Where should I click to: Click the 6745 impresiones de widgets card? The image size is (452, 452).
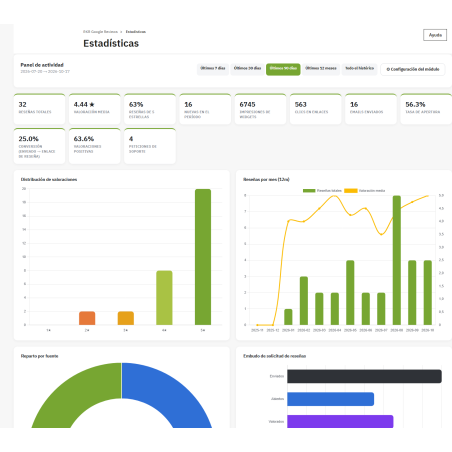[x=260, y=109]
